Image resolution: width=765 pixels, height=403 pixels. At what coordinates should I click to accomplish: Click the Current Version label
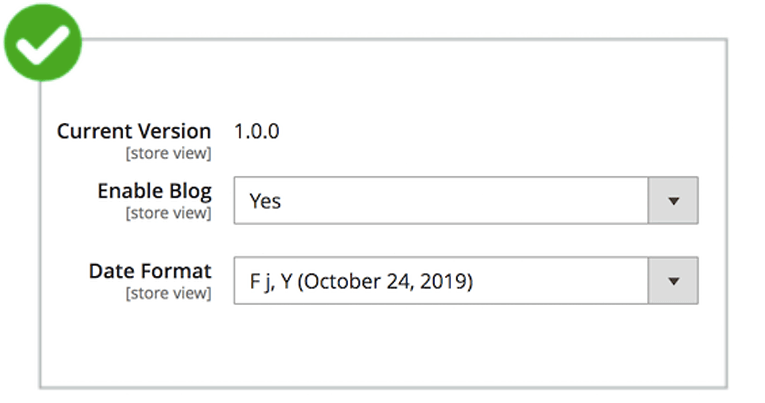[x=134, y=131]
